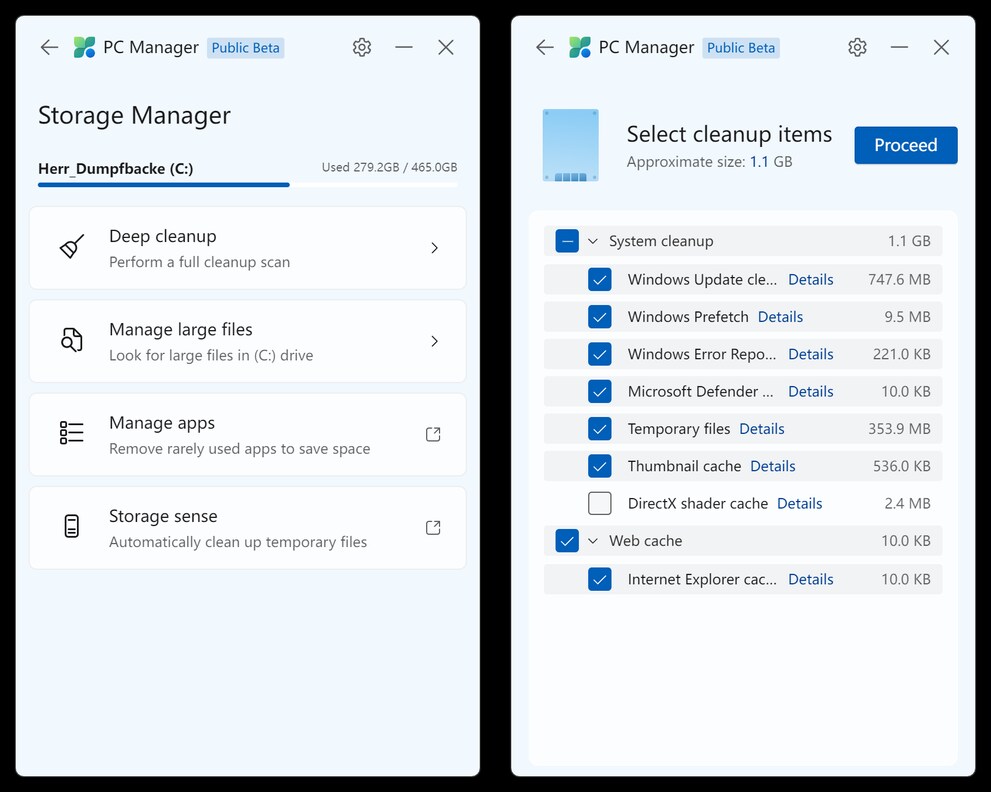This screenshot has height=792, width=991.
Task: Close the Storage Manager window
Action: (x=446, y=47)
